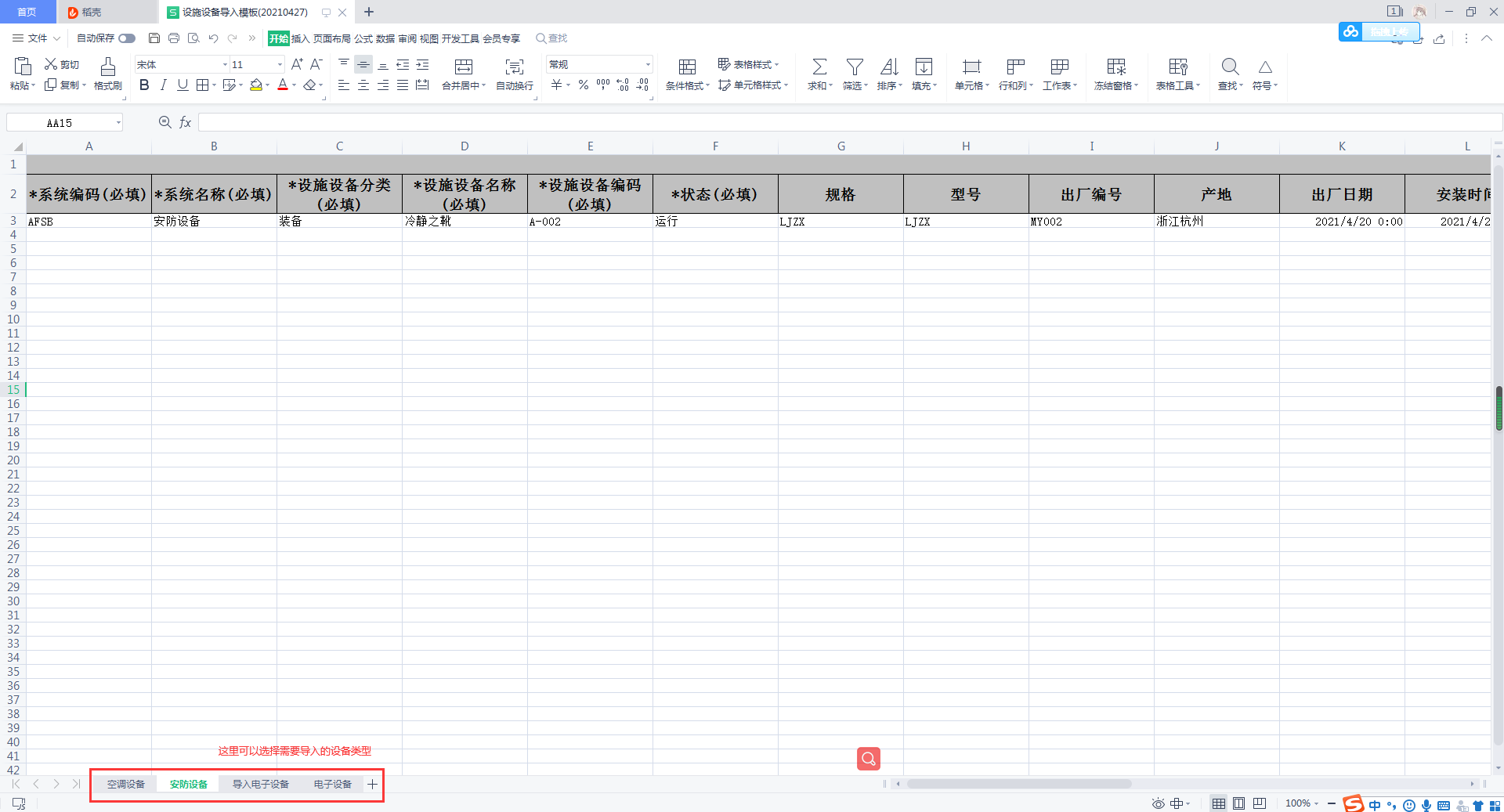The height and width of the screenshot is (812, 1504).
Task: Switch to page break preview in status bar
Action: click(x=1260, y=803)
